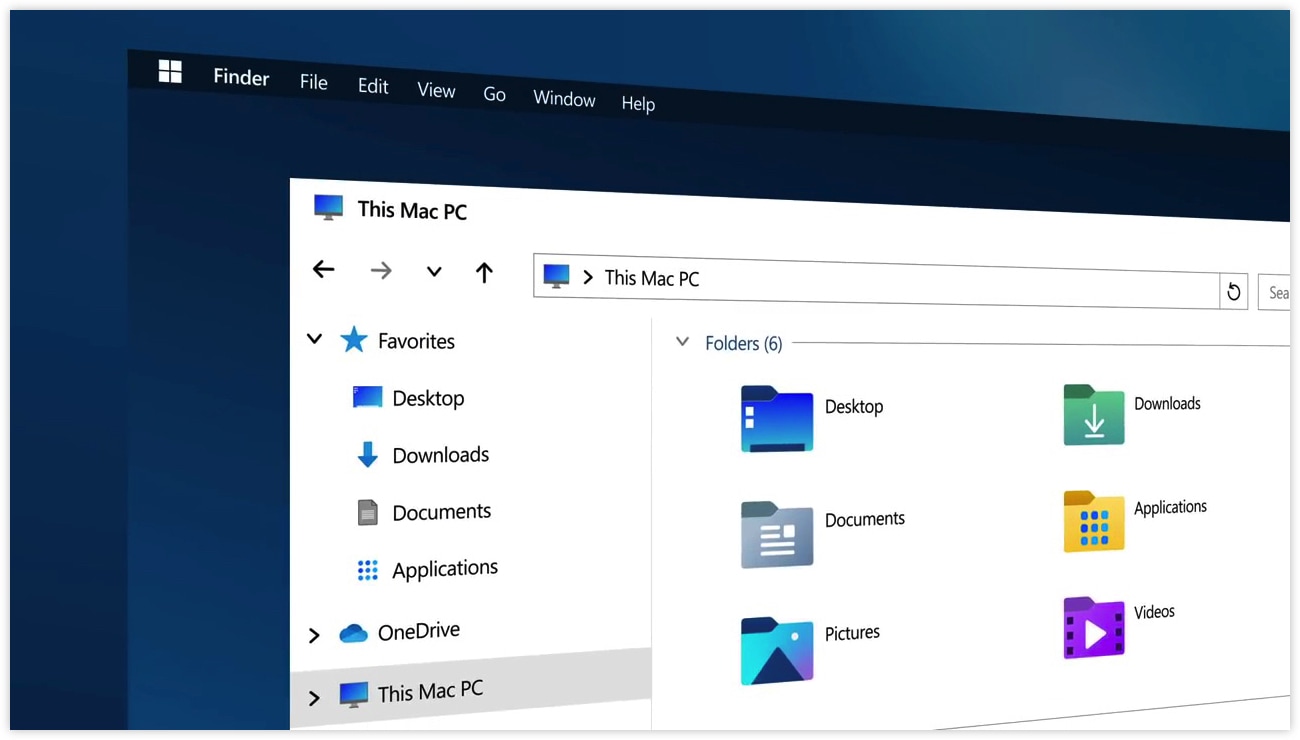Click the OneDrive cloud icon

(353, 633)
